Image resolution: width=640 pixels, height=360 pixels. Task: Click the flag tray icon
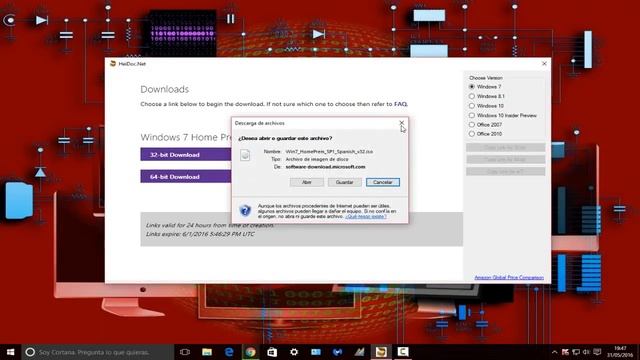coord(565,352)
